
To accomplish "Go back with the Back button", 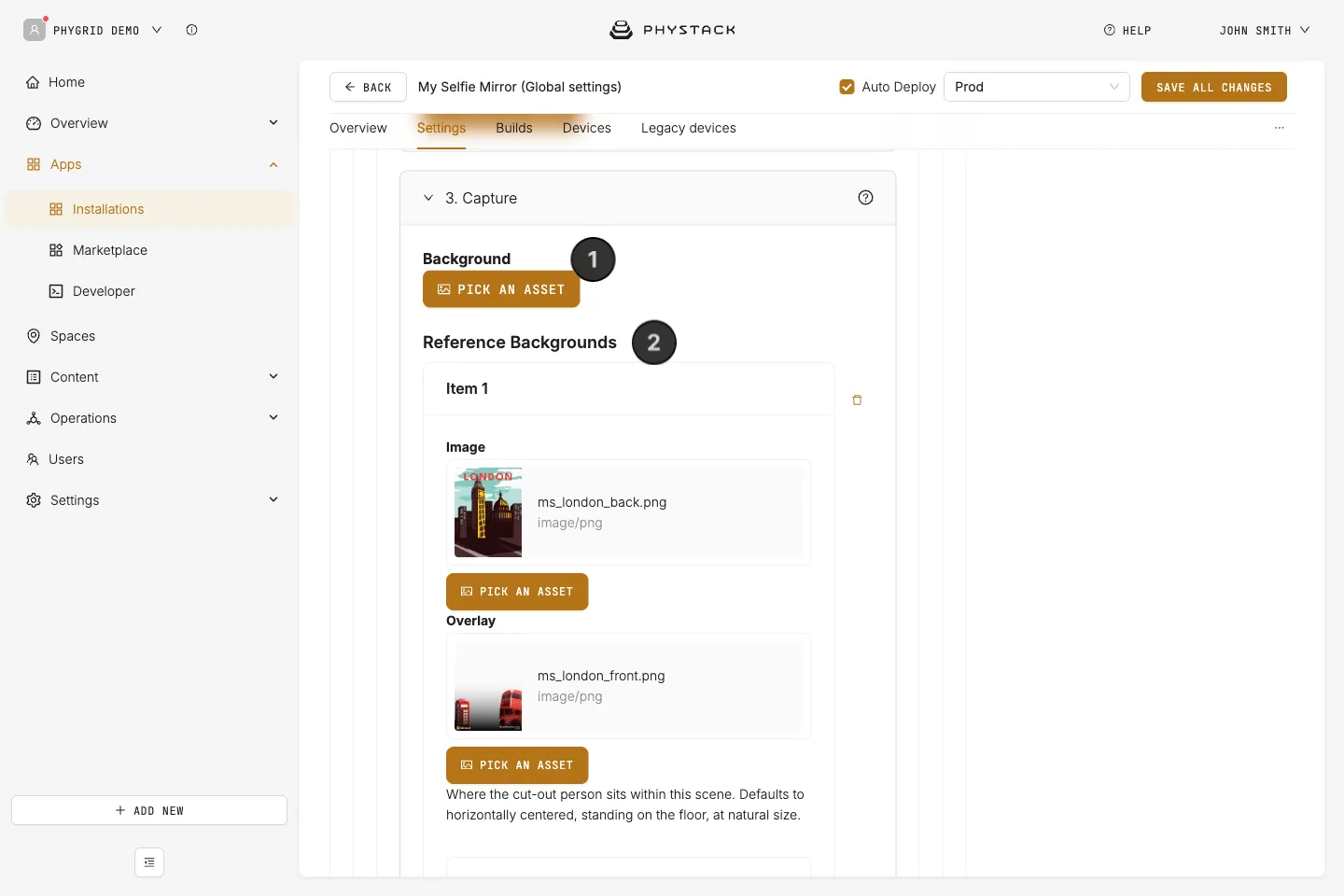I will pos(368,87).
